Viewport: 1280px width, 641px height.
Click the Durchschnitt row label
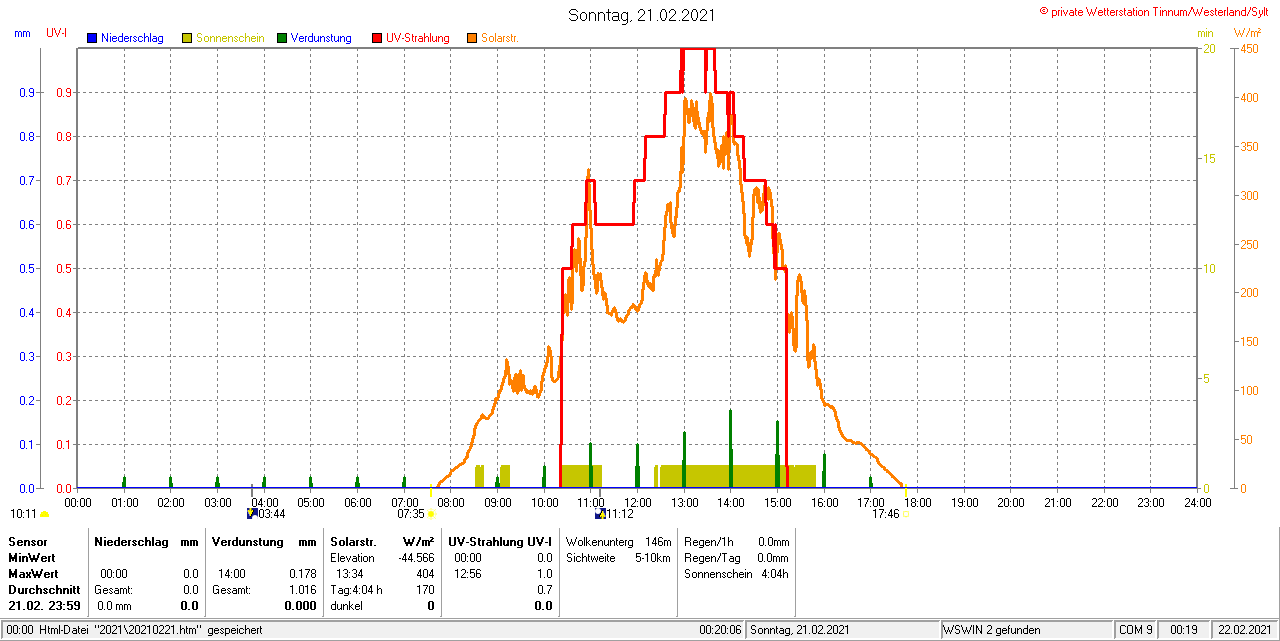point(44,590)
